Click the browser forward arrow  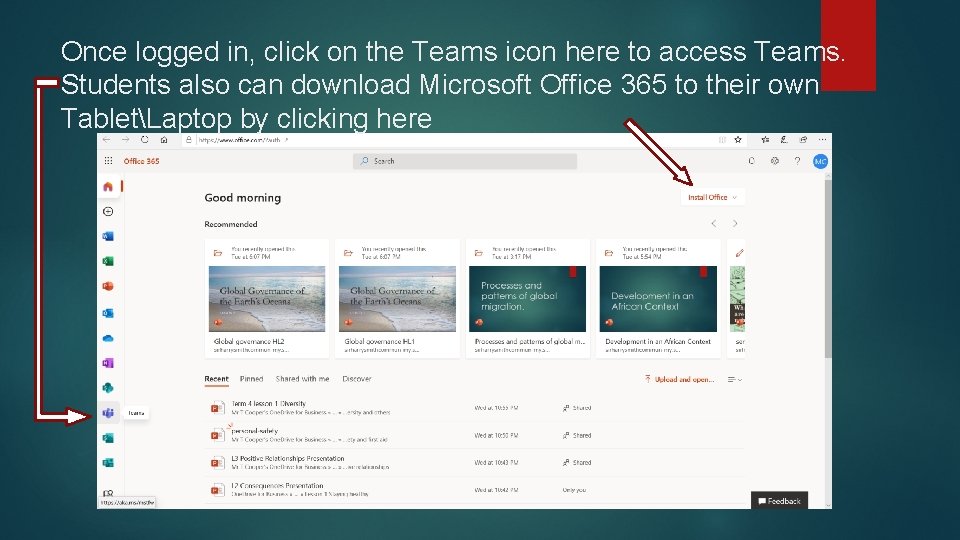tap(126, 140)
